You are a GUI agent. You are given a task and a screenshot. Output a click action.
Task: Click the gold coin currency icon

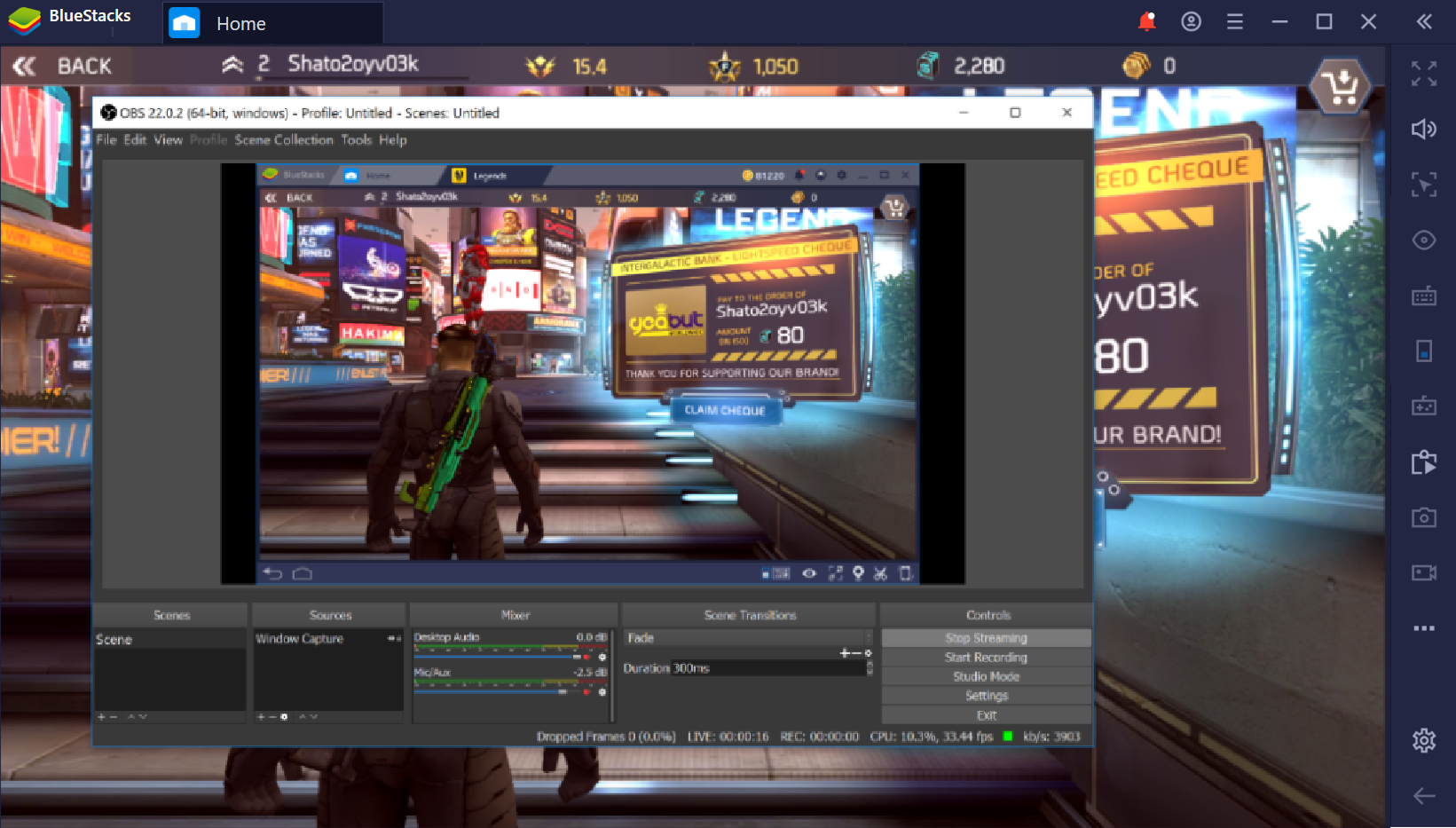coord(1137,66)
